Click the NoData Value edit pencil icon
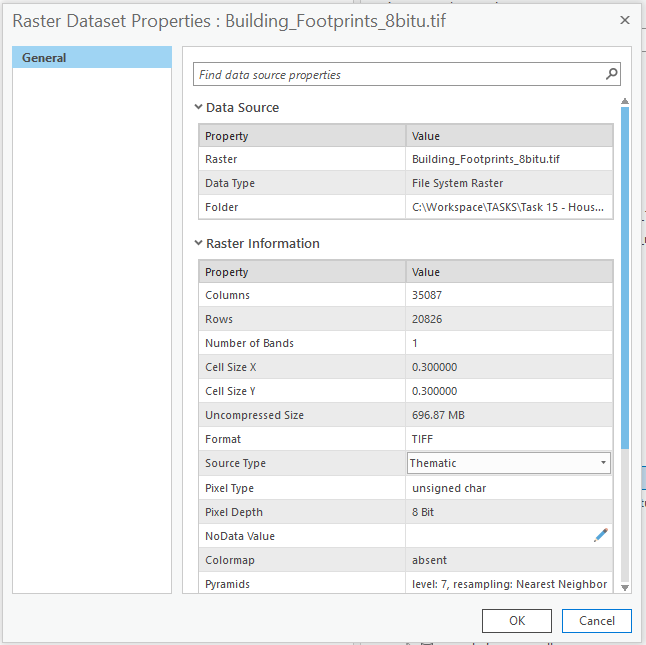This screenshot has width=646, height=645. point(600,536)
